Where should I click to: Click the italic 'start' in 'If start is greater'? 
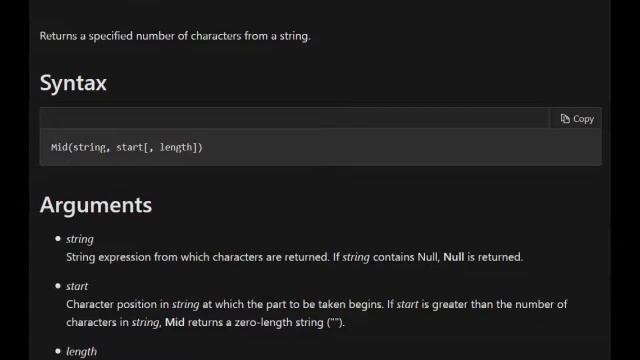point(407,304)
